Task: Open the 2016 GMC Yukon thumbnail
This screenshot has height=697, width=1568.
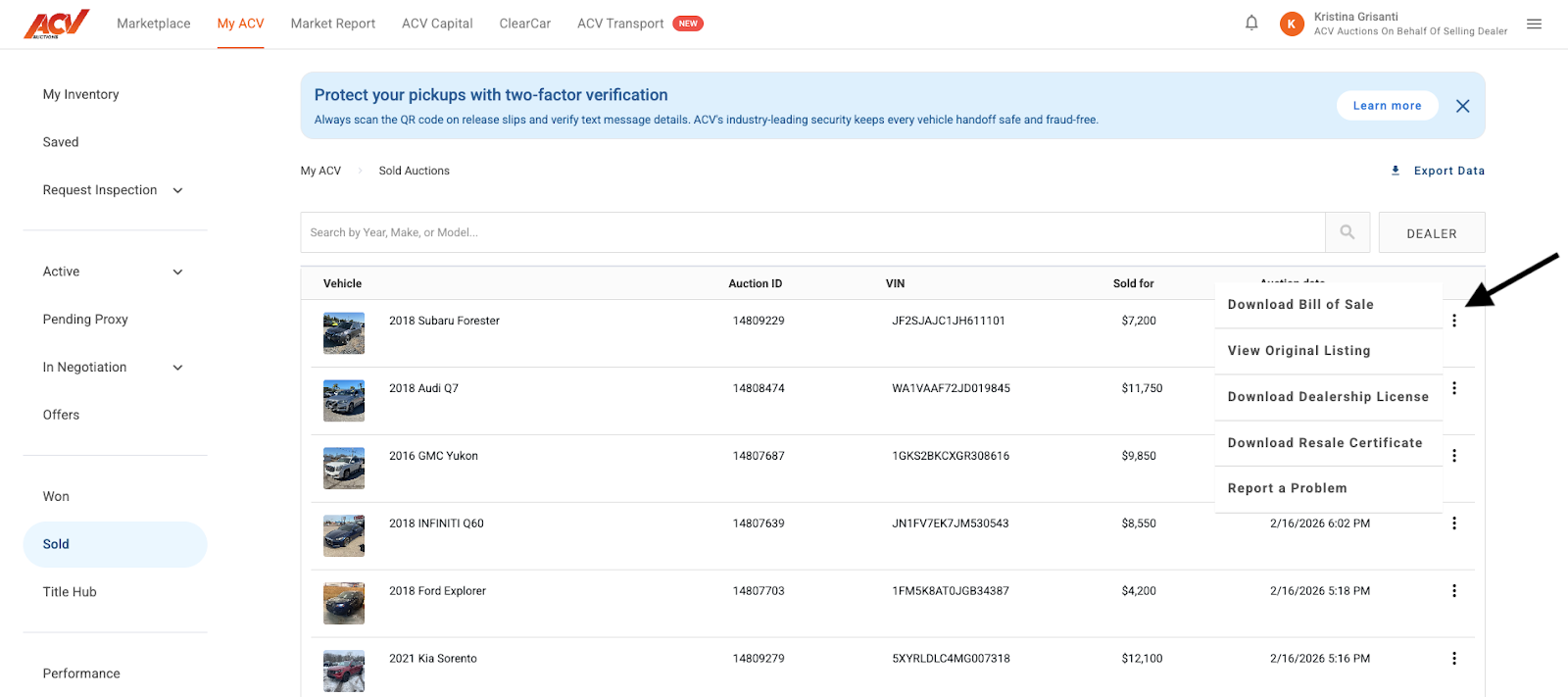Action: click(x=344, y=469)
